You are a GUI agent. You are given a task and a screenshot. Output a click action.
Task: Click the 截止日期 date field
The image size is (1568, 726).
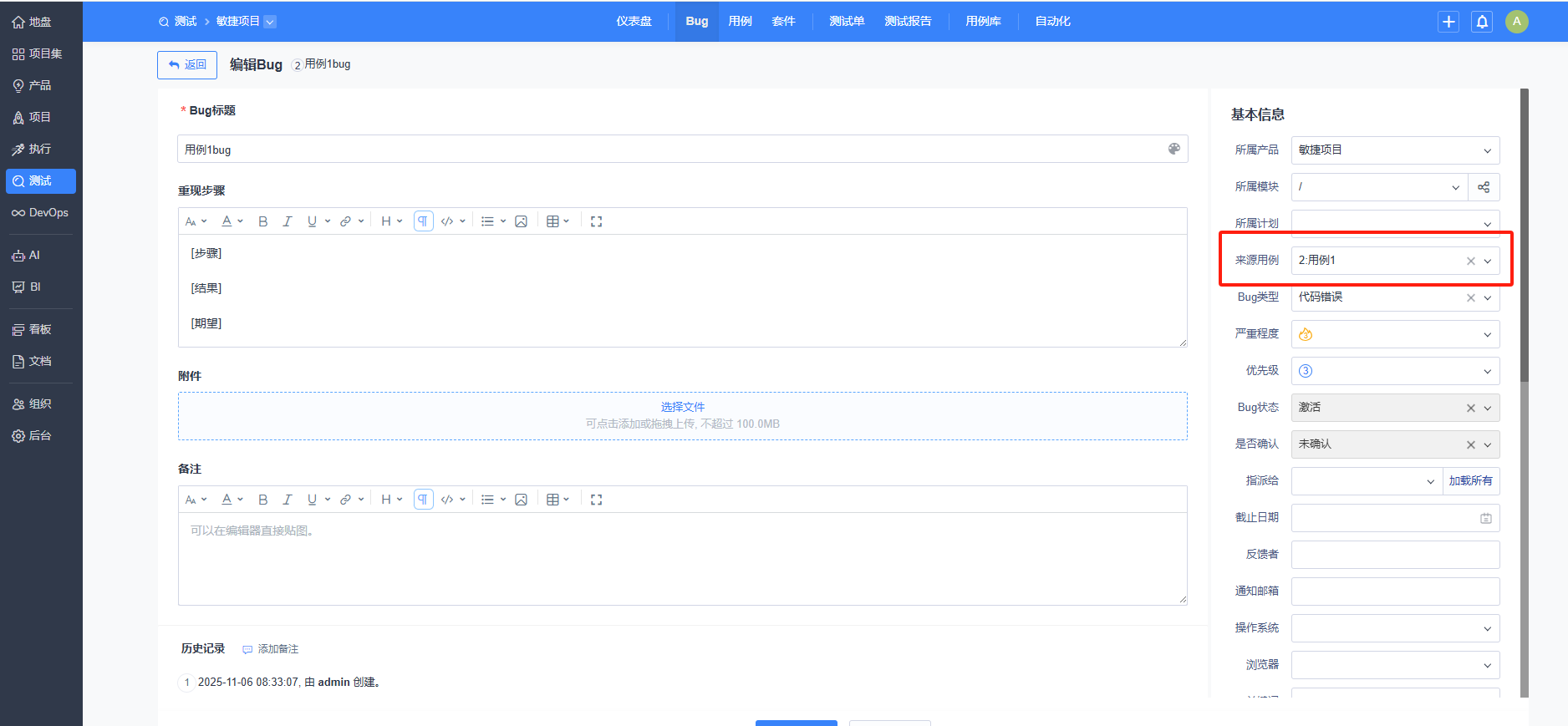1395,518
